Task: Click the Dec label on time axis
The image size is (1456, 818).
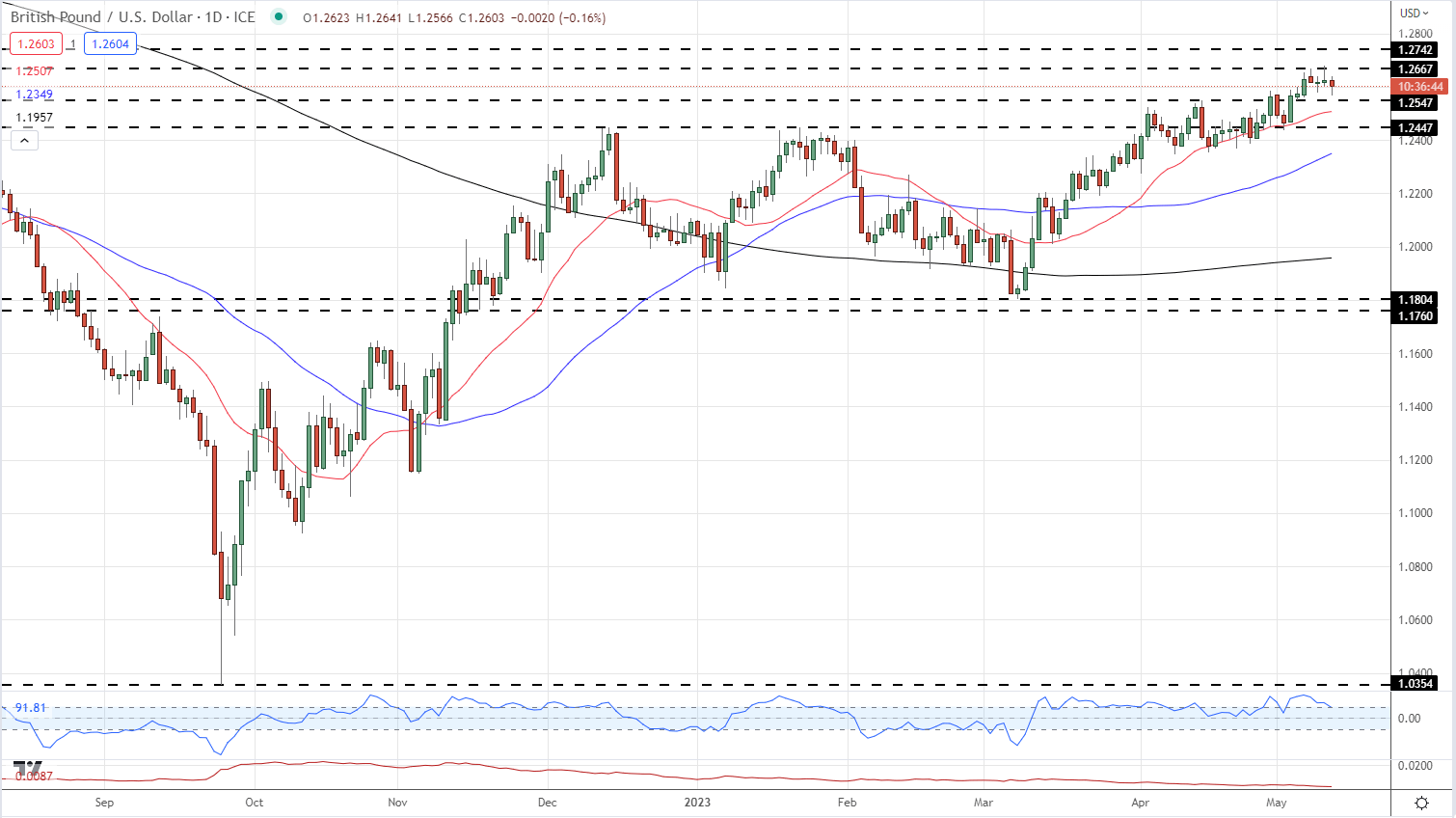Action: (x=547, y=803)
